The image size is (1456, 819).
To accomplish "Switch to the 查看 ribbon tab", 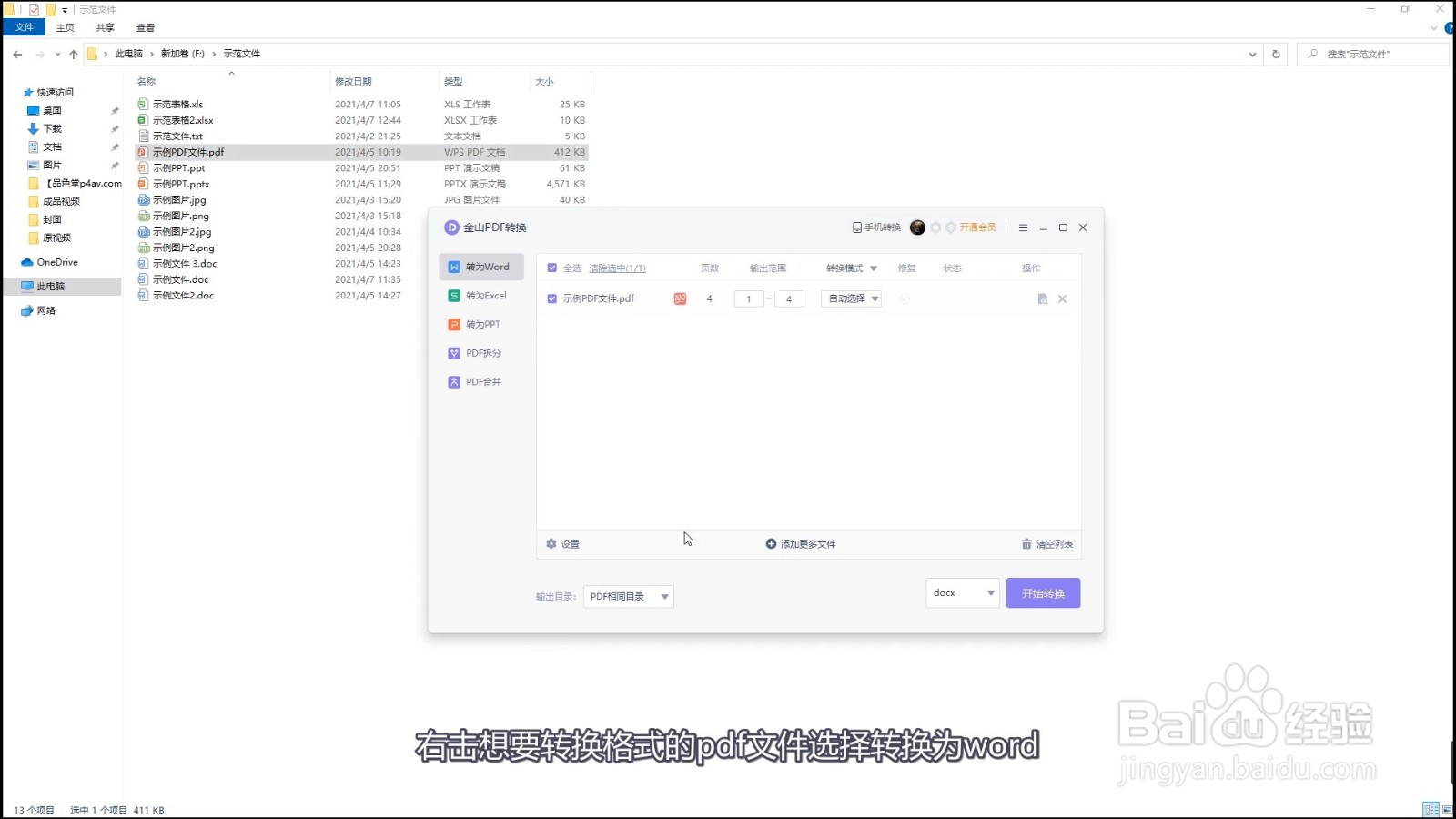I will point(145,27).
